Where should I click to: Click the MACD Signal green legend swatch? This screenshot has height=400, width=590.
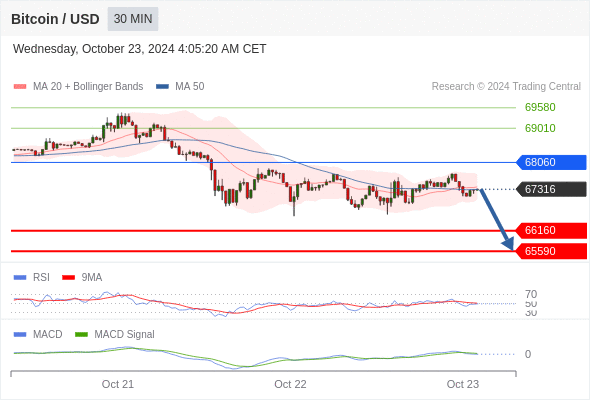click(x=81, y=334)
